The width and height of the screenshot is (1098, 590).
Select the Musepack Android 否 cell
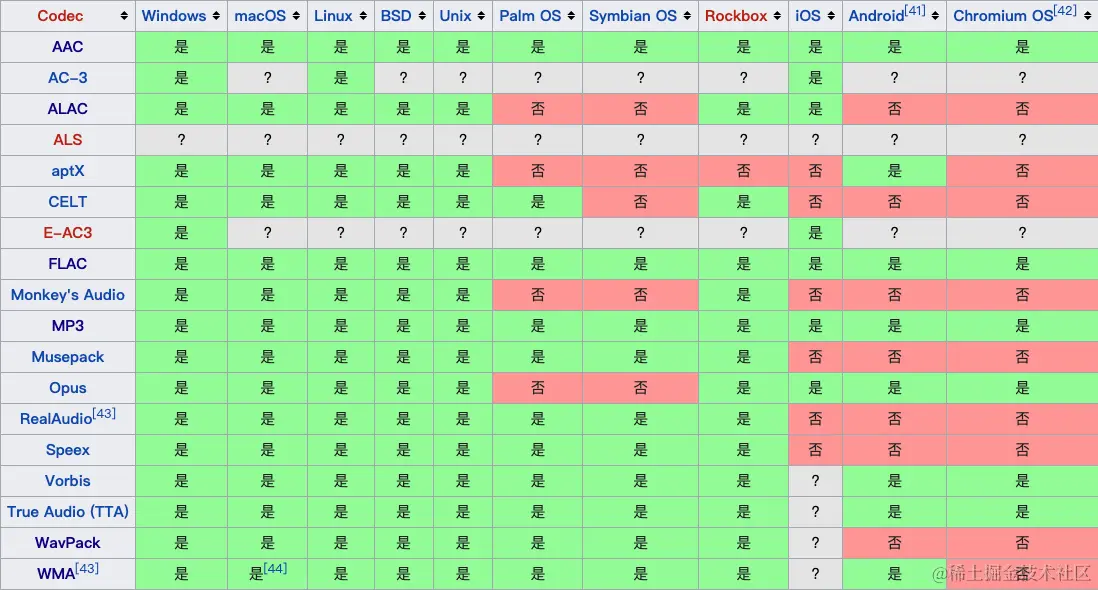tap(894, 357)
